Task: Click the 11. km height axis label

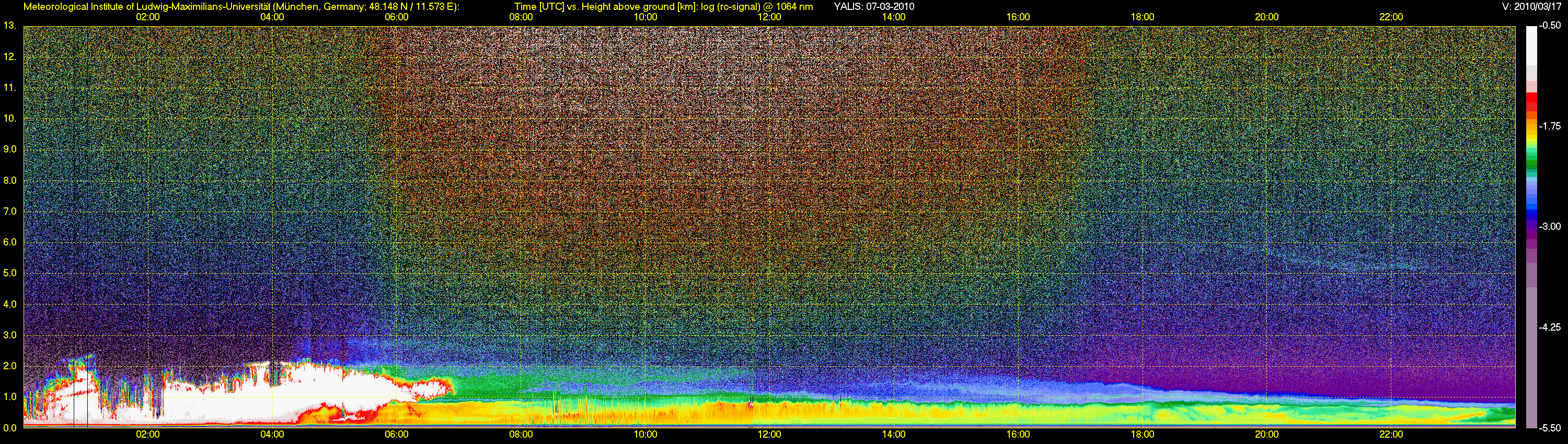Action: click(9, 88)
